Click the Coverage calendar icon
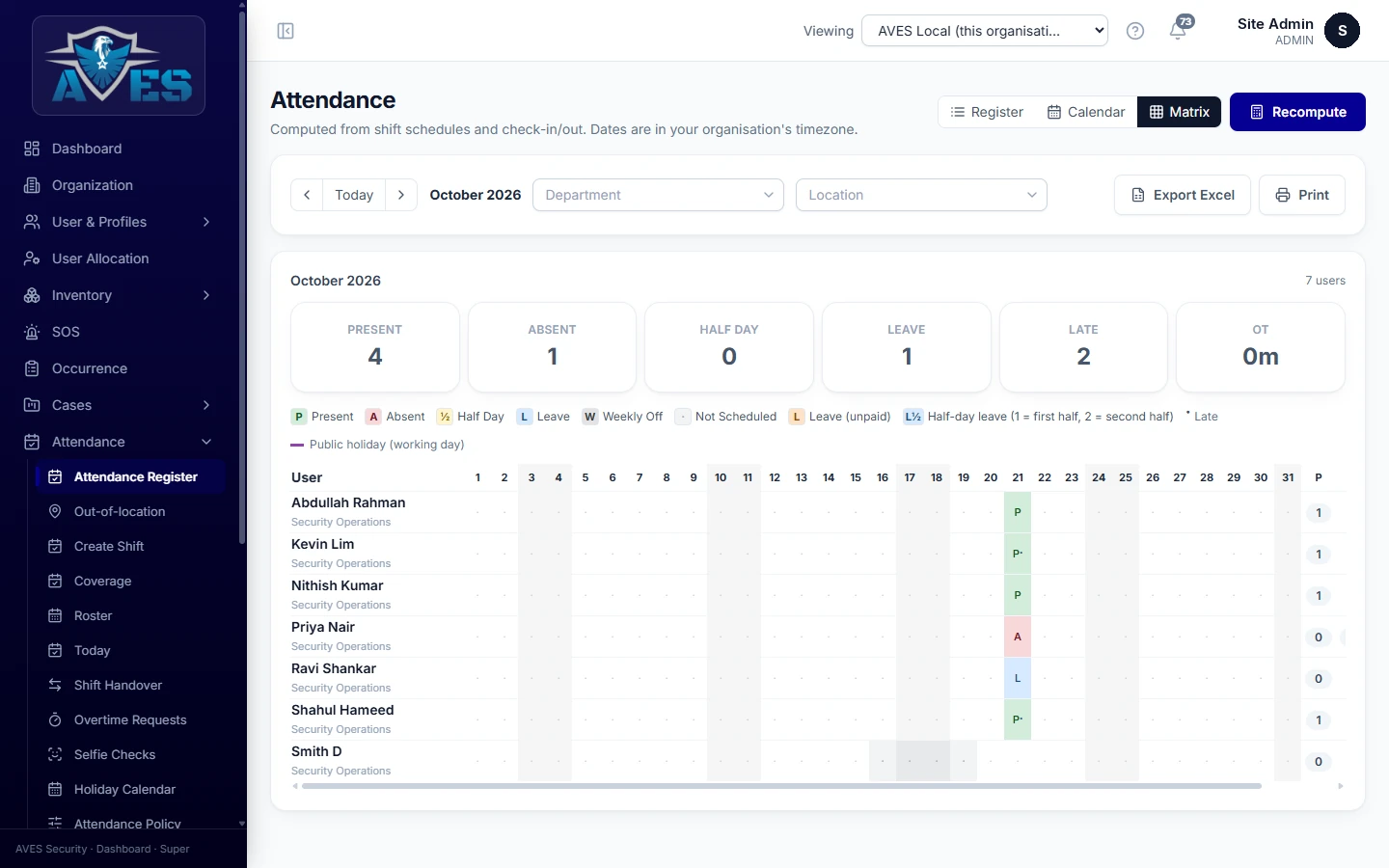Image resolution: width=1389 pixels, height=868 pixels. click(x=55, y=581)
